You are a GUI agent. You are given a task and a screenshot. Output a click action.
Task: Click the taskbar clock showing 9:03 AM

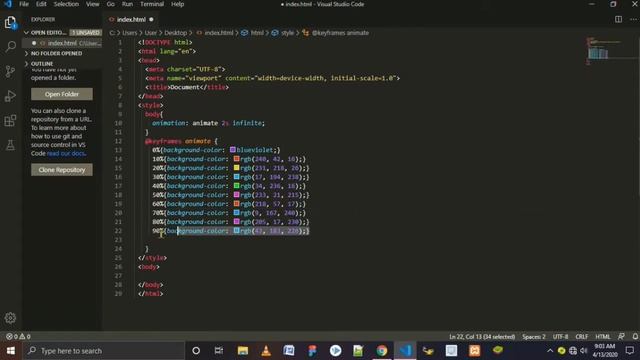pos(605,351)
